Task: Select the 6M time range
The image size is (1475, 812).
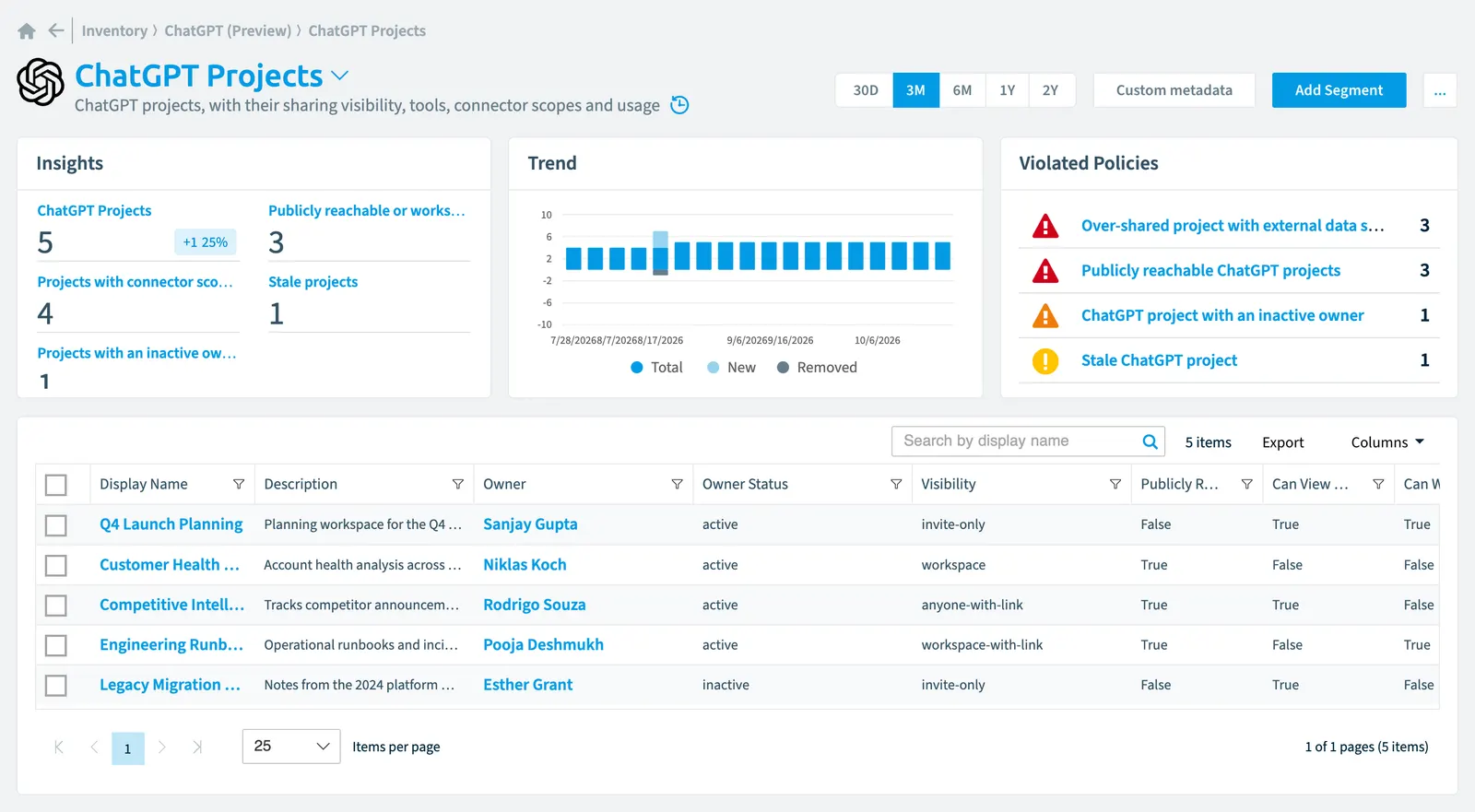Action: click(962, 90)
